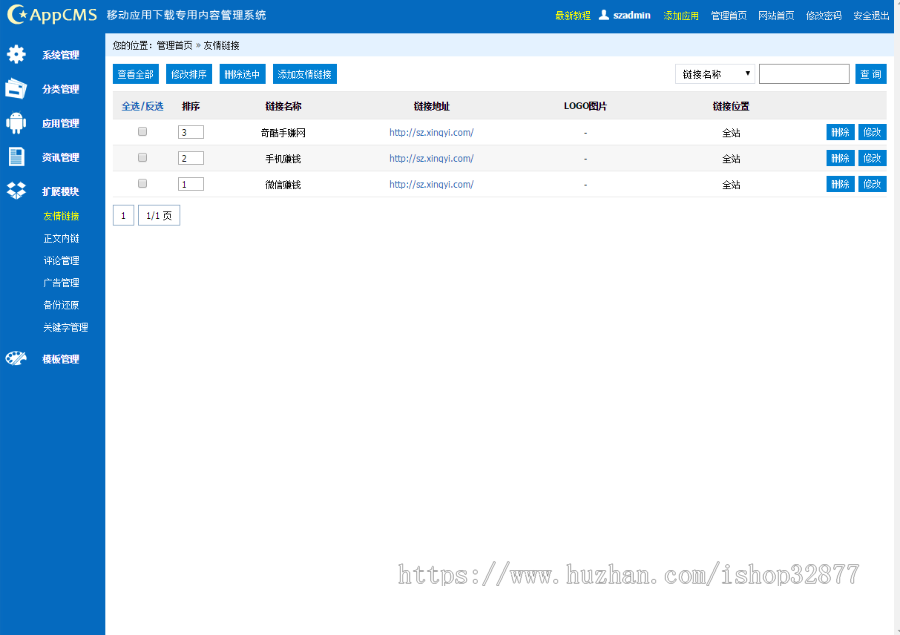The height and width of the screenshot is (635, 900).
Task: Click the news management document icon
Action: [x=16, y=156]
